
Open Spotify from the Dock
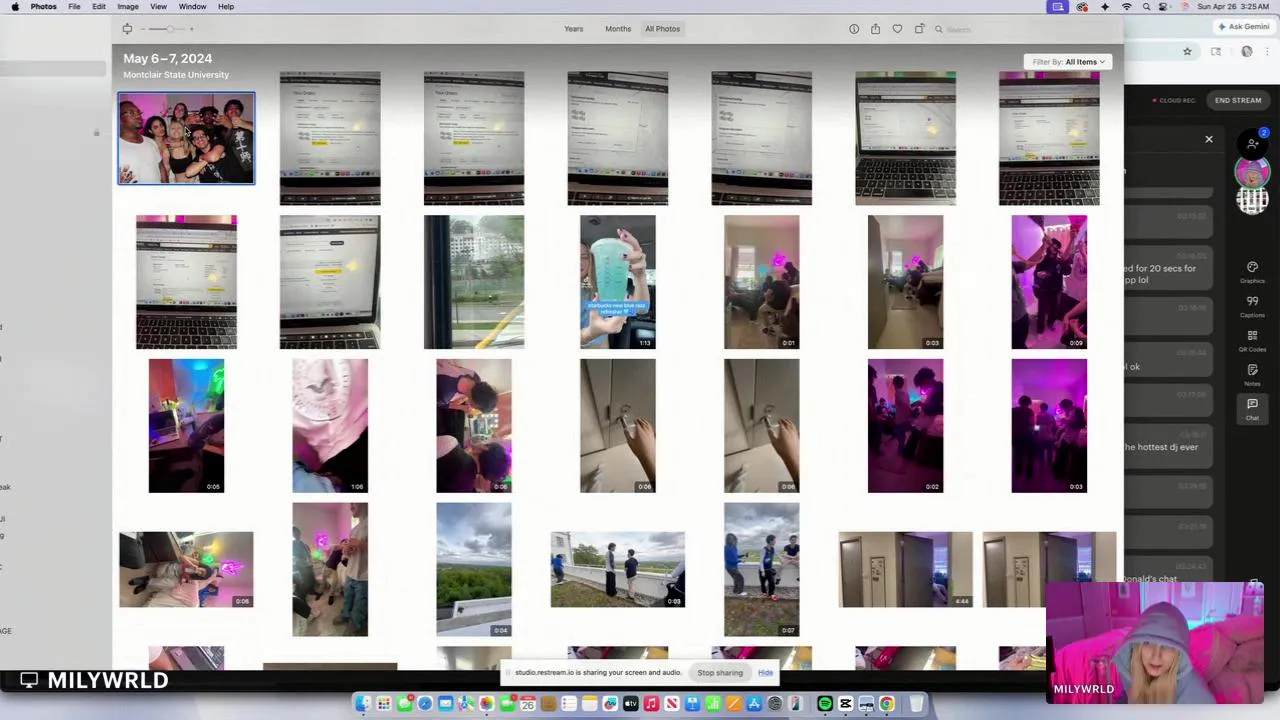point(825,704)
